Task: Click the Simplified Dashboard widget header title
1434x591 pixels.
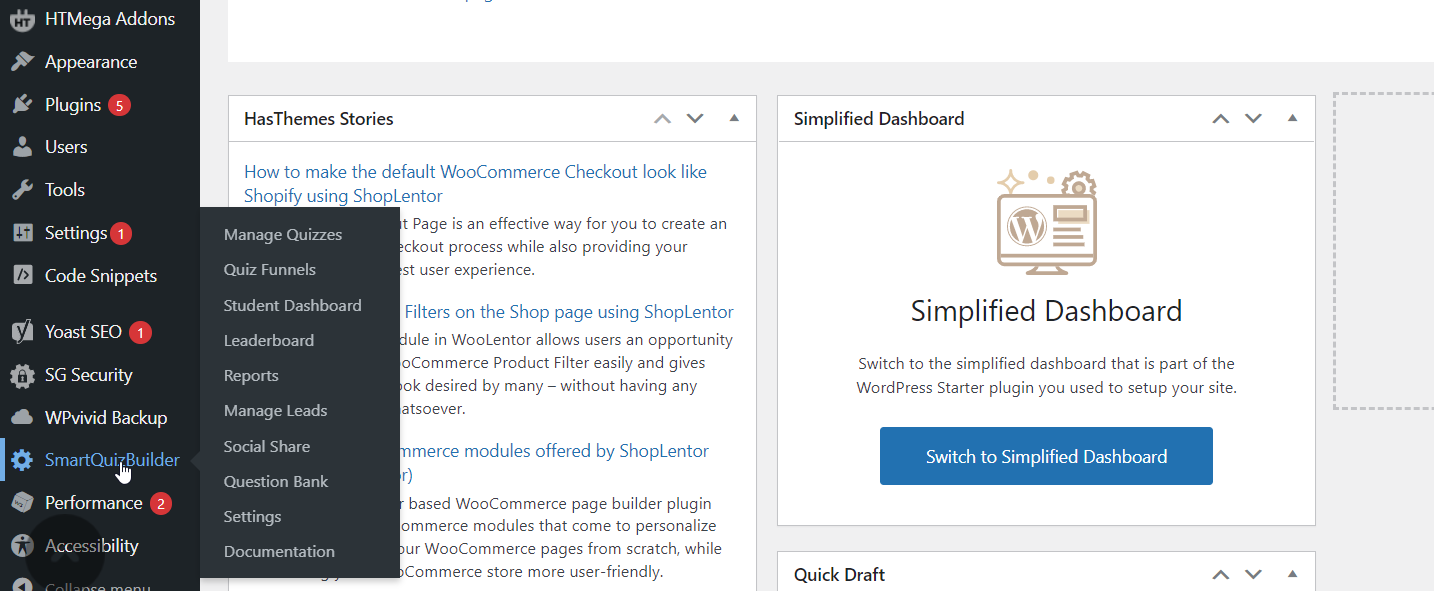Action: pyautogui.click(x=879, y=119)
